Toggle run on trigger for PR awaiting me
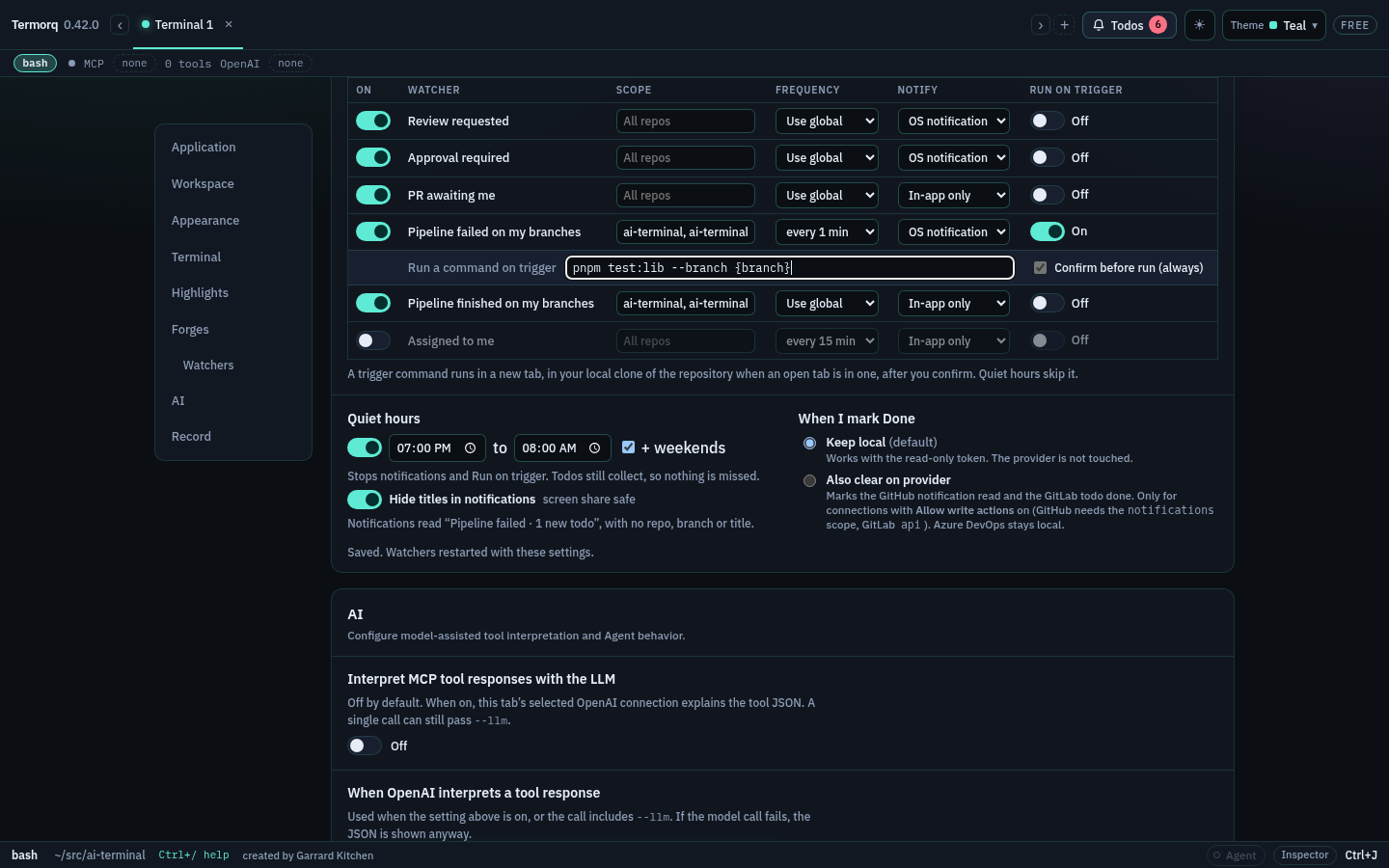 [x=1048, y=195]
